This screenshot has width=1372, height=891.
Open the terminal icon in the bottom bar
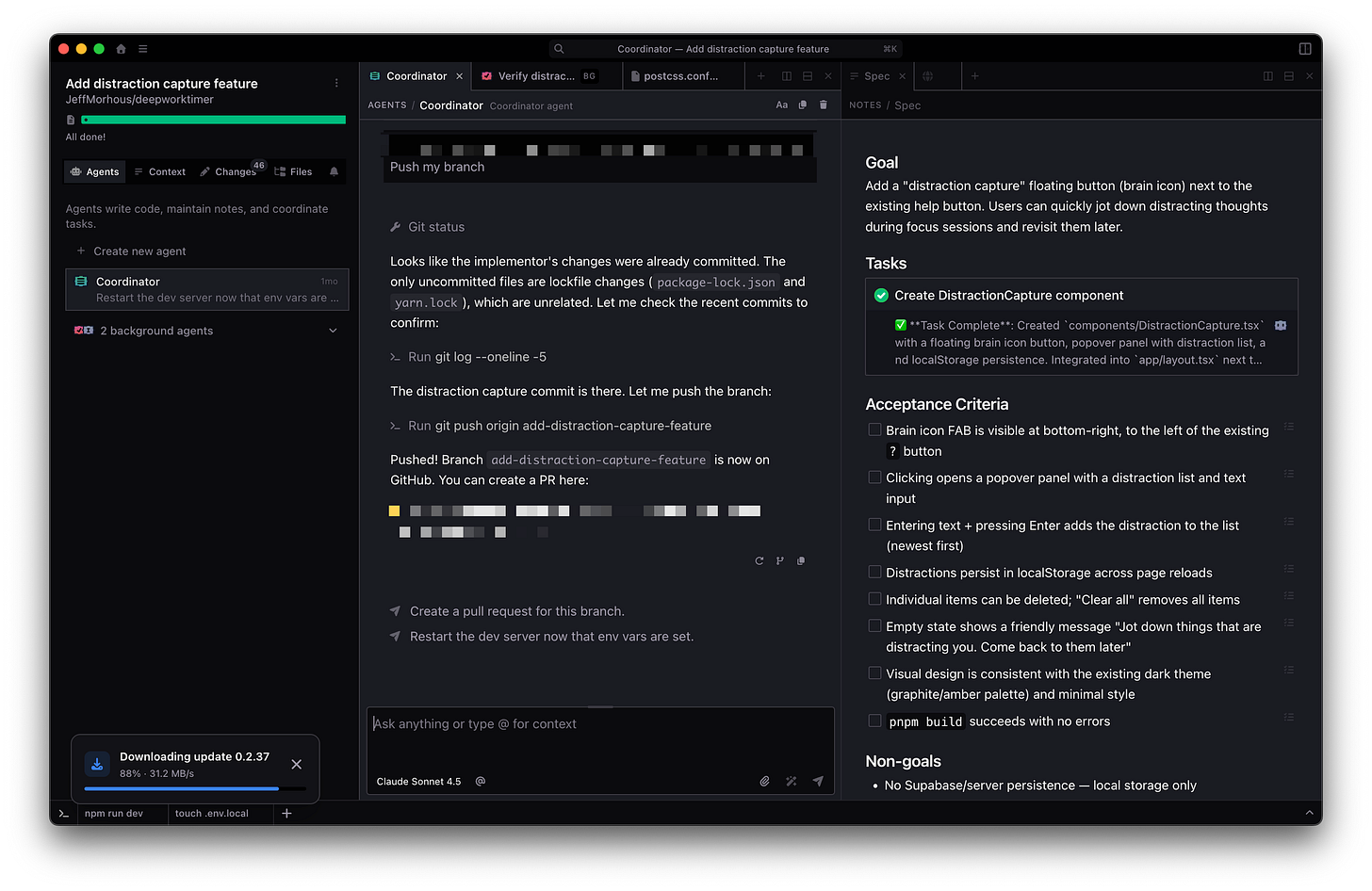click(x=63, y=814)
